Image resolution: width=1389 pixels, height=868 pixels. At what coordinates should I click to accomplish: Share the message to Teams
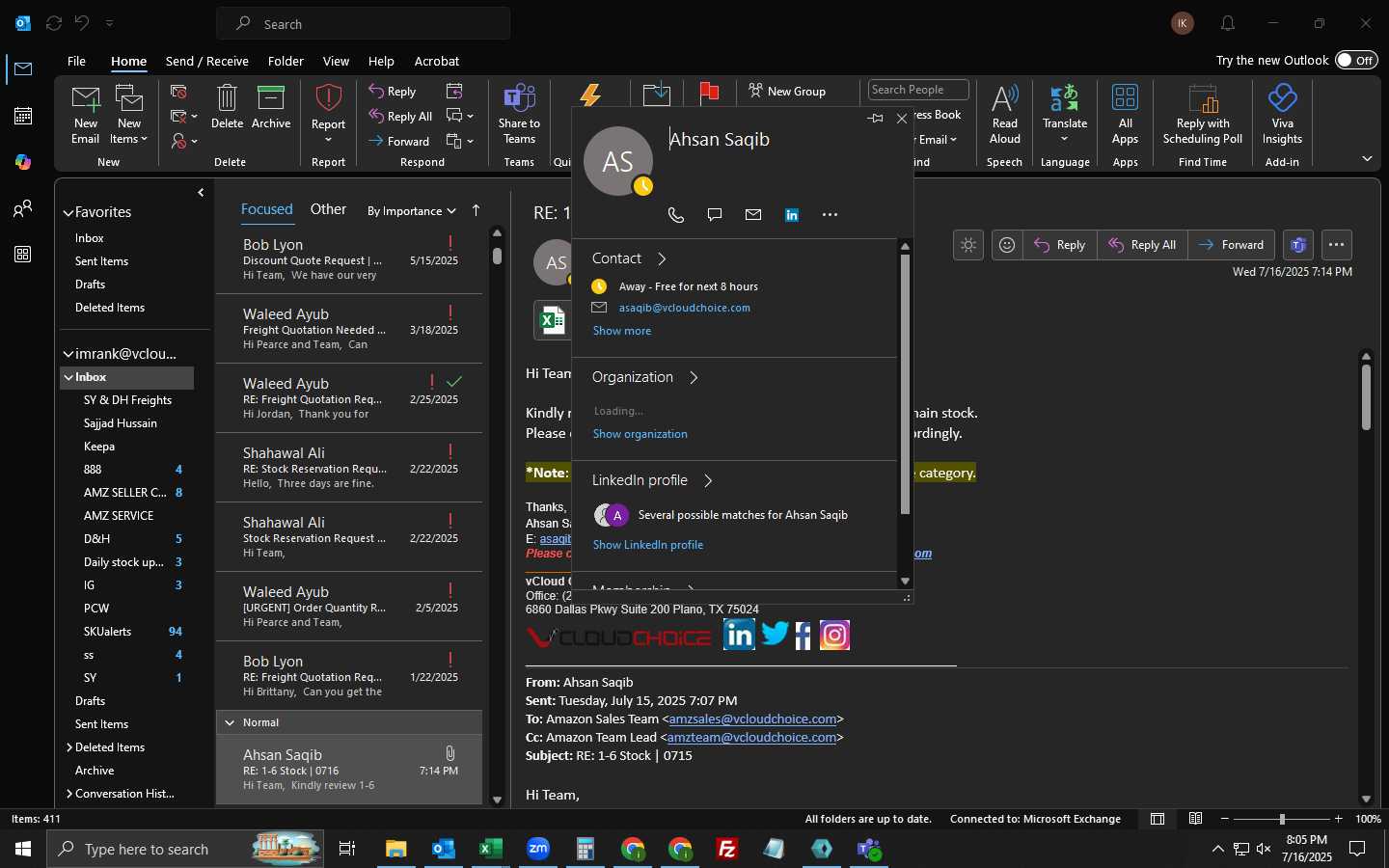tap(519, 115)
